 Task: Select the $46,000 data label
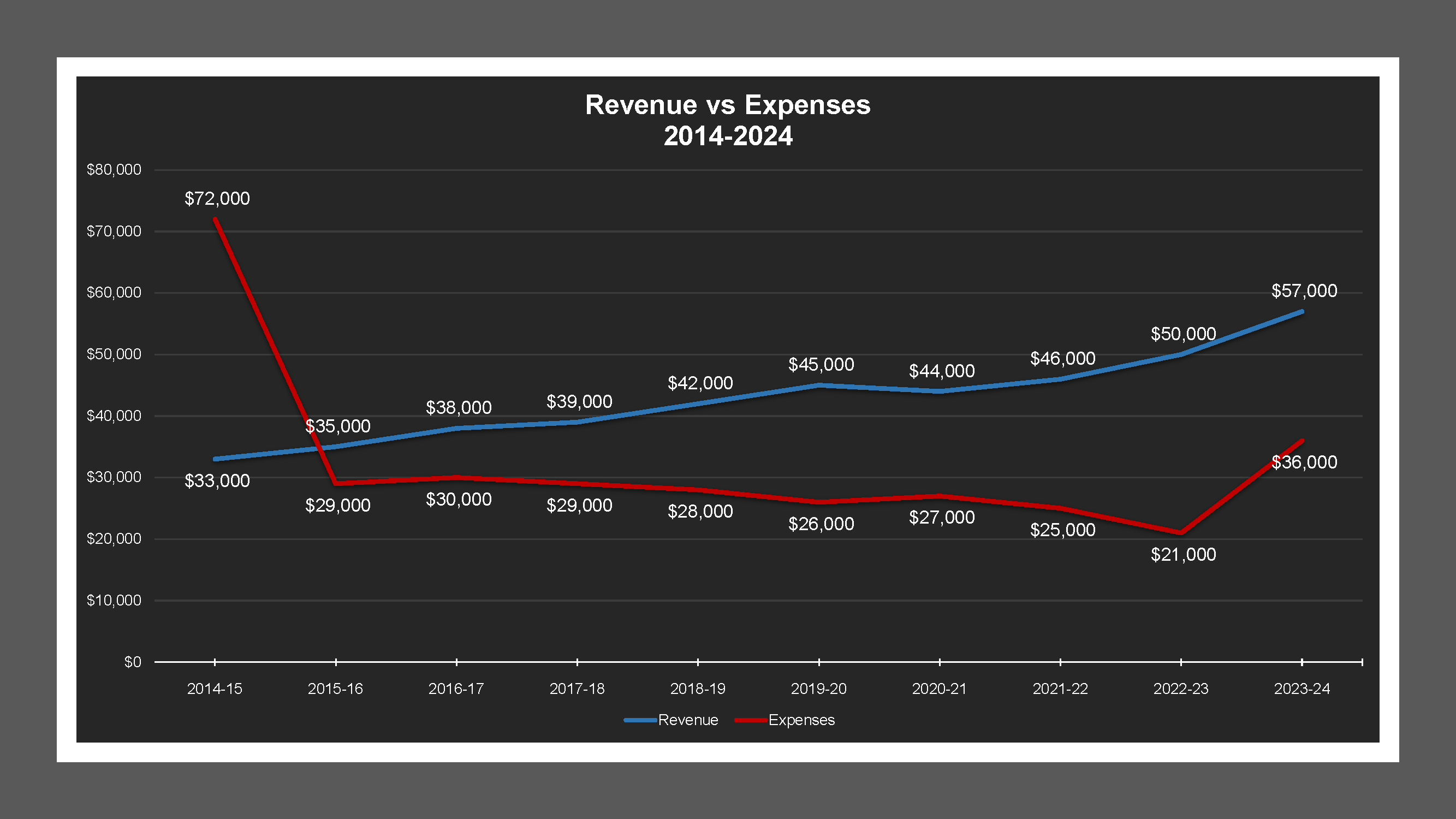(1062, 358)
